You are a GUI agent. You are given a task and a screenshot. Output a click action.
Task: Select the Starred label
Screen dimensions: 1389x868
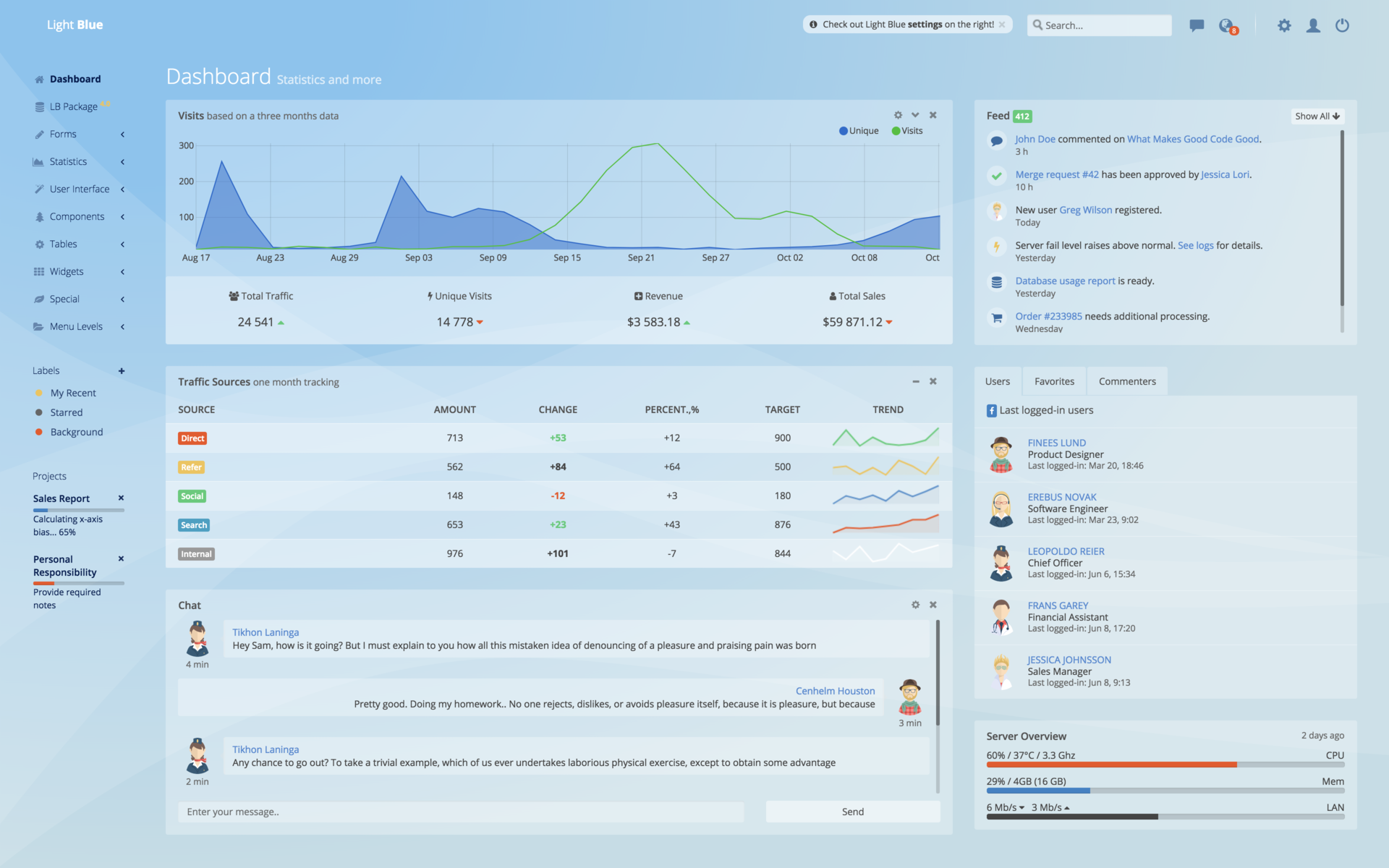67,412
